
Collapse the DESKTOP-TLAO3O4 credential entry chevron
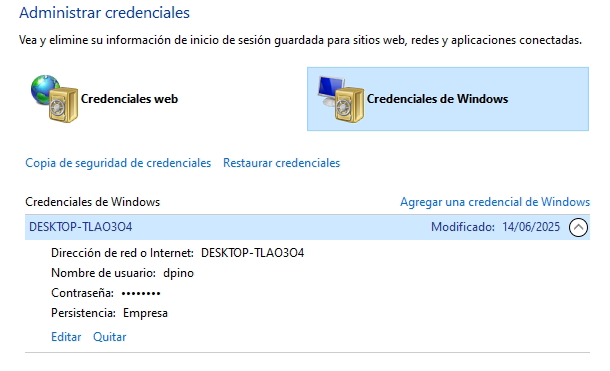pos(578,227)
